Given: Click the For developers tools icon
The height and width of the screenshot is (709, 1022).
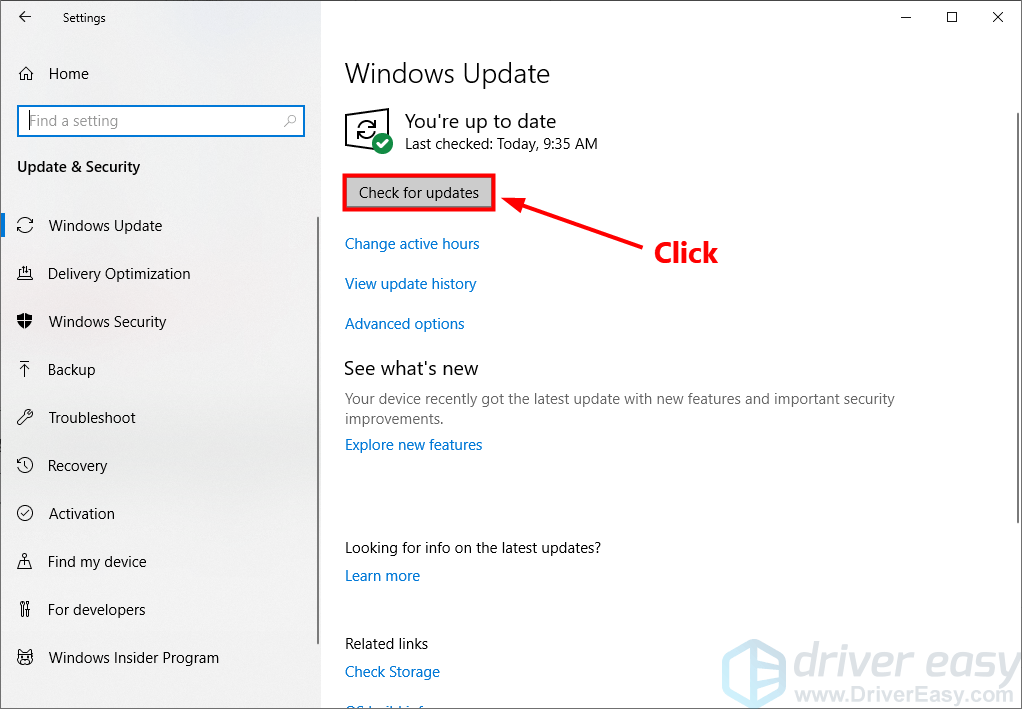Looking at the screenshot, I should pyautogui.click(x=25, y=609).
